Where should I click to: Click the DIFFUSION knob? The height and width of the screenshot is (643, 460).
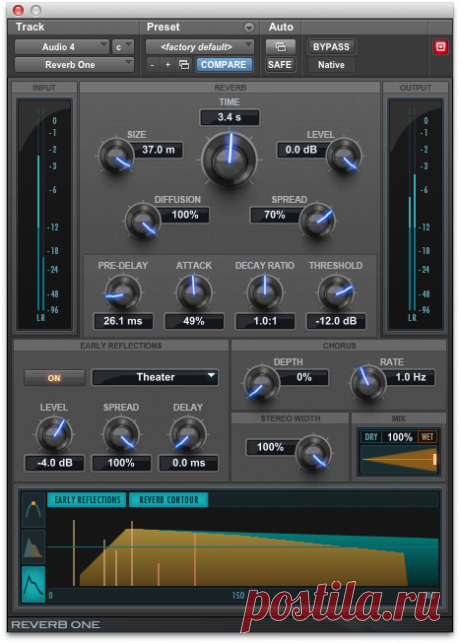click(x=142, y=221)
